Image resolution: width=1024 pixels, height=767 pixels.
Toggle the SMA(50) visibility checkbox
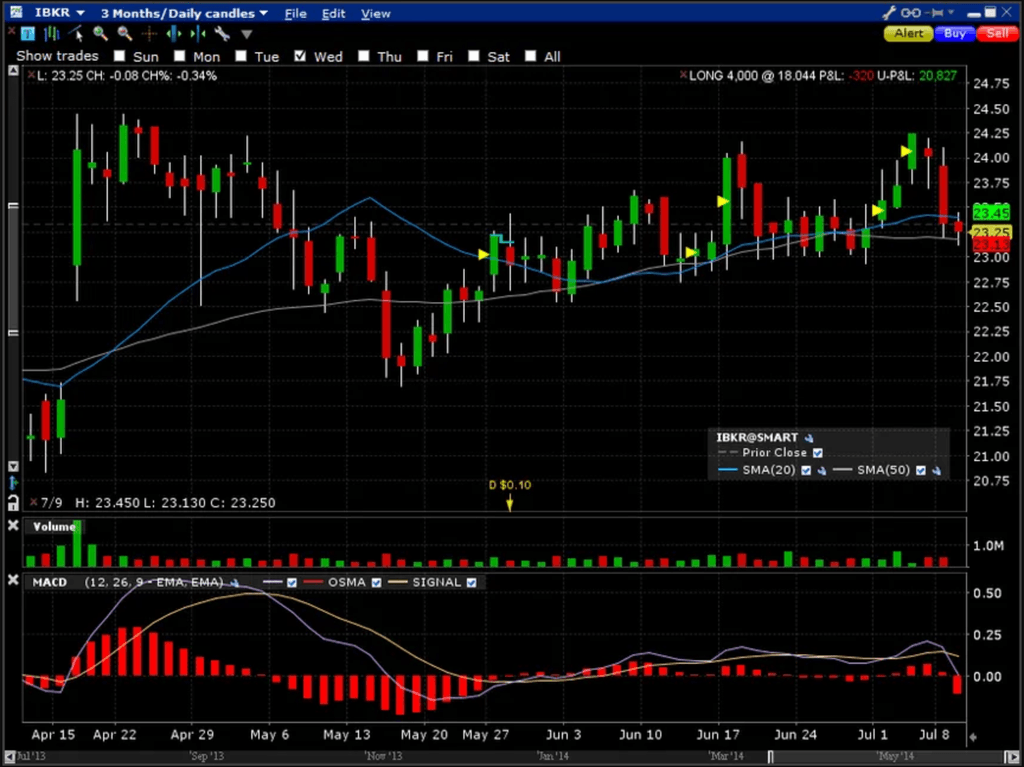tap(922, 470)
